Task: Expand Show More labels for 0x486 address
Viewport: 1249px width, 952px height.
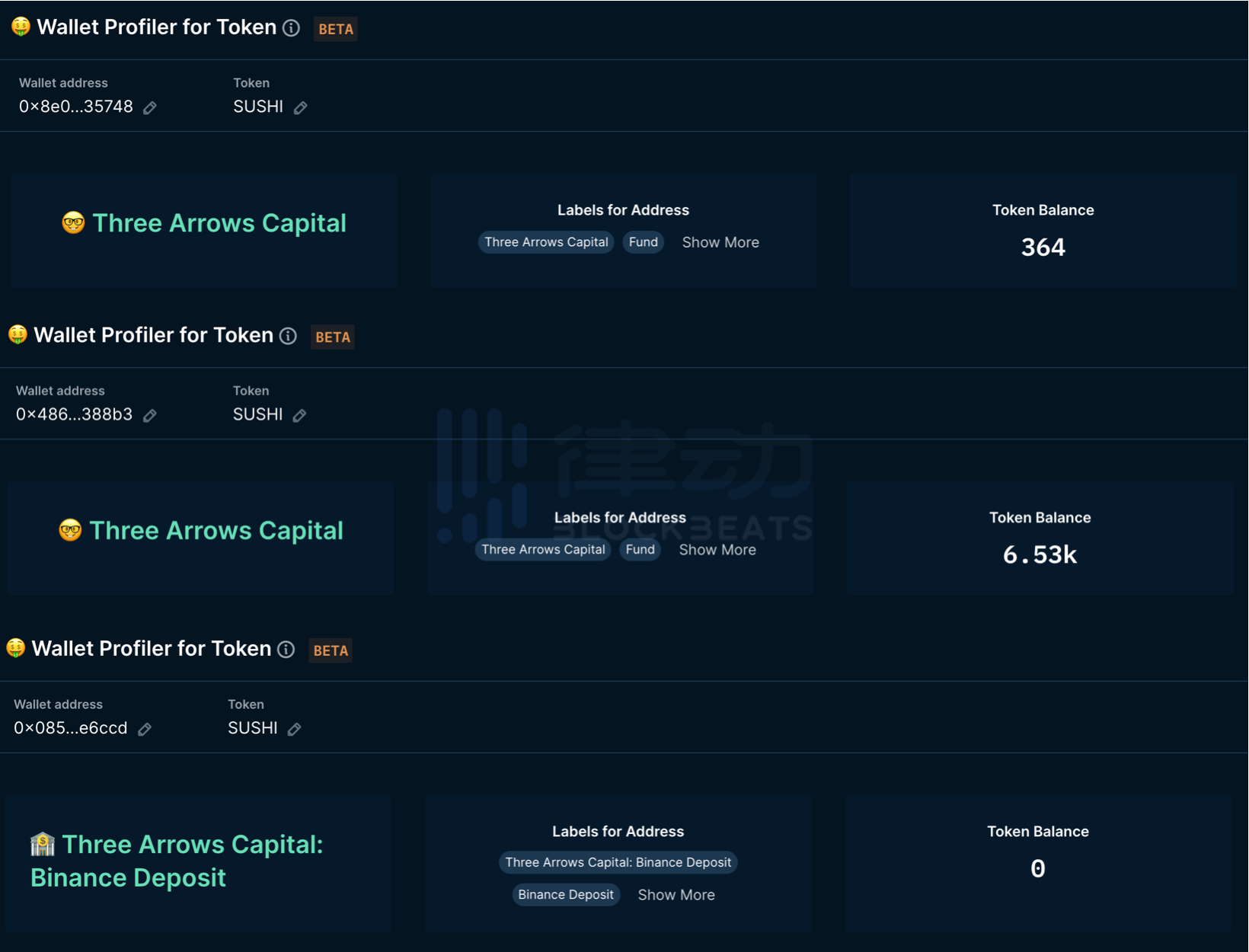Action: point(717,550)
